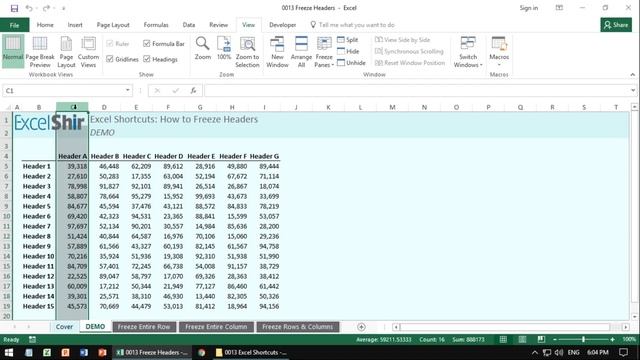The width and height of the screenshot is (640, 360).
Task: Open Ribbon Display Options
Action: tap(559, 8)
